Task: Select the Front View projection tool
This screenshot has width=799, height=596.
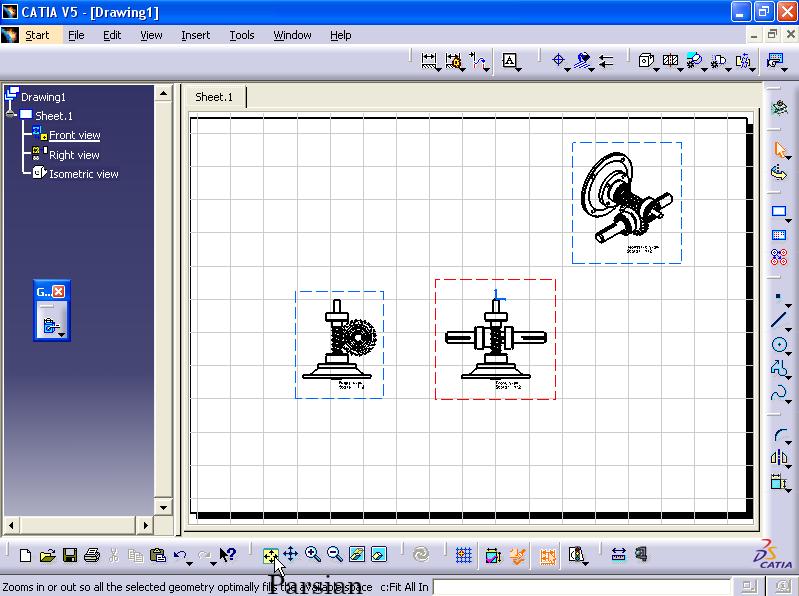Action: coord(646,61)
